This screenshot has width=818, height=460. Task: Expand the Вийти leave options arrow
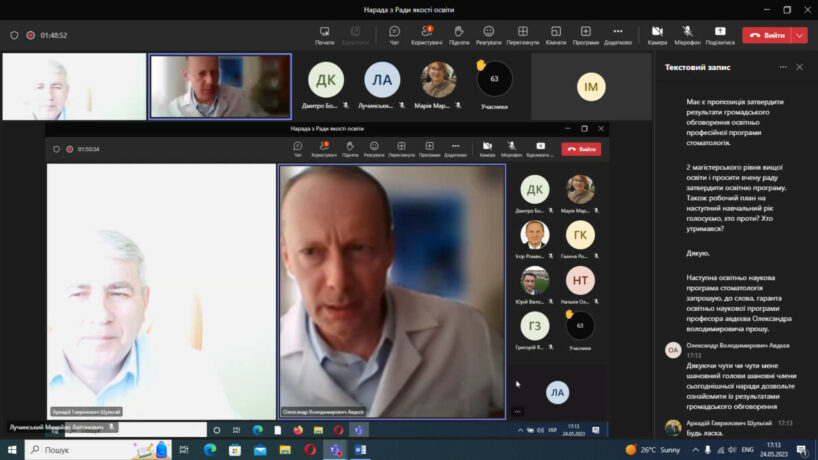[x=800, y=35]
